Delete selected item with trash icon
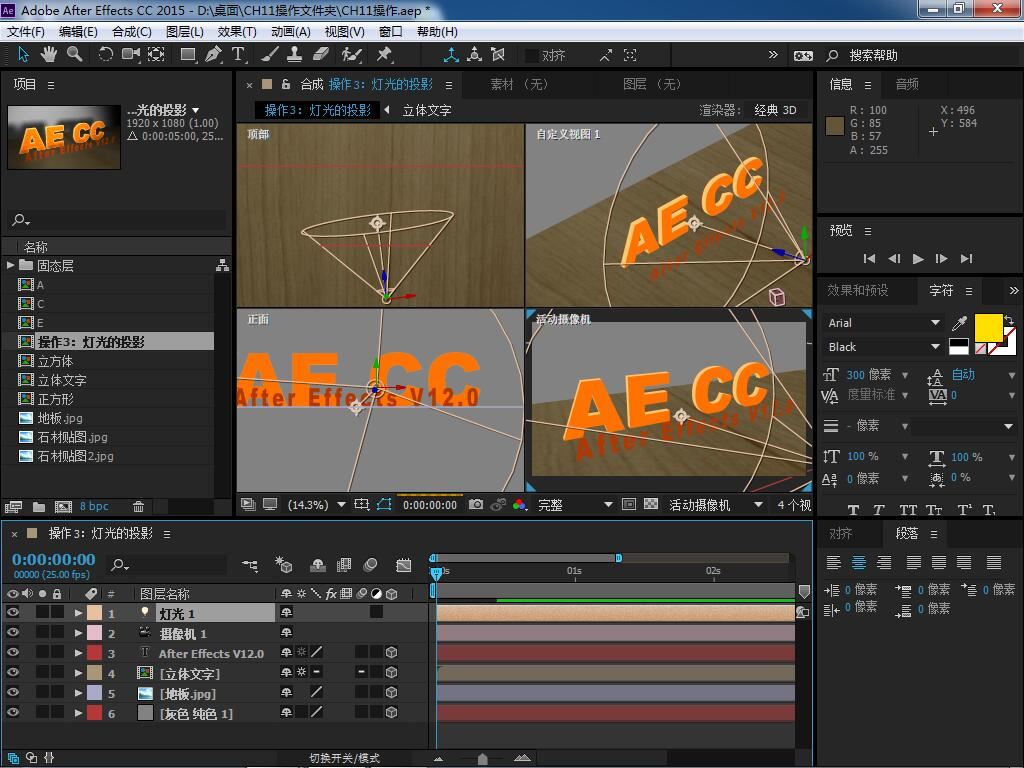 click(138, 506)
